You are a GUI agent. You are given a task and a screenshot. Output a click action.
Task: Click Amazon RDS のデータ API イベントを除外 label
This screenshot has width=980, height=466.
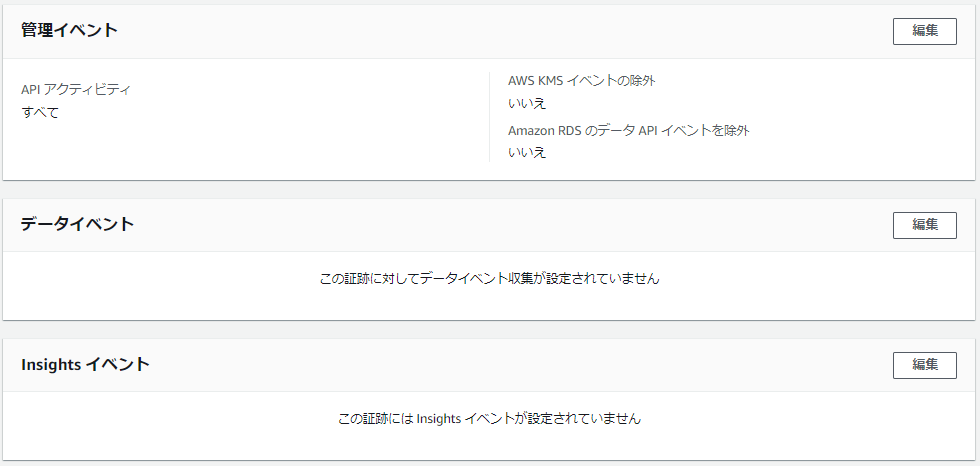629,130
